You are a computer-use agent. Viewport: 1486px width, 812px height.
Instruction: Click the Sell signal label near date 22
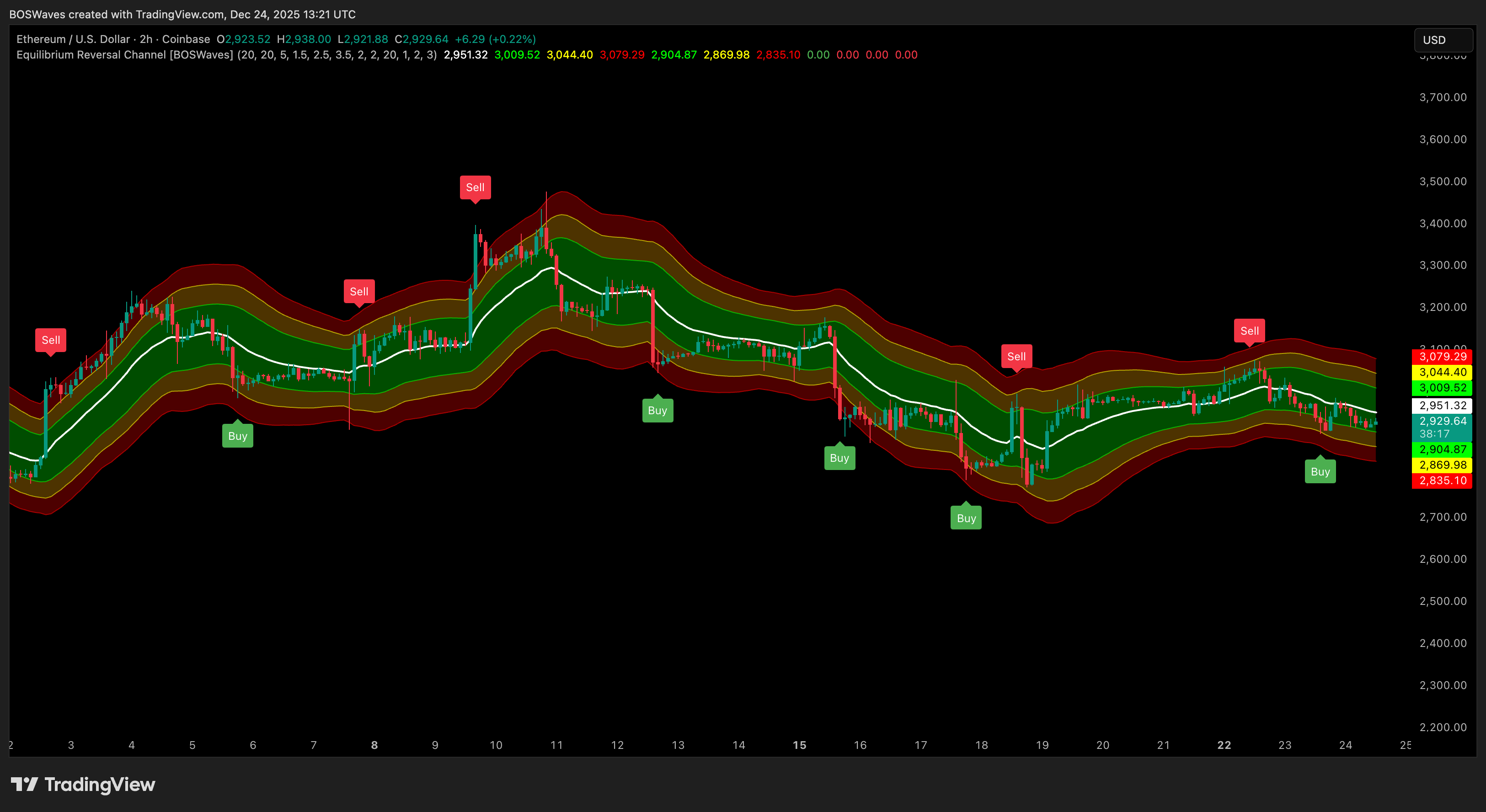pyautogui.click(x=1250, y=331)
